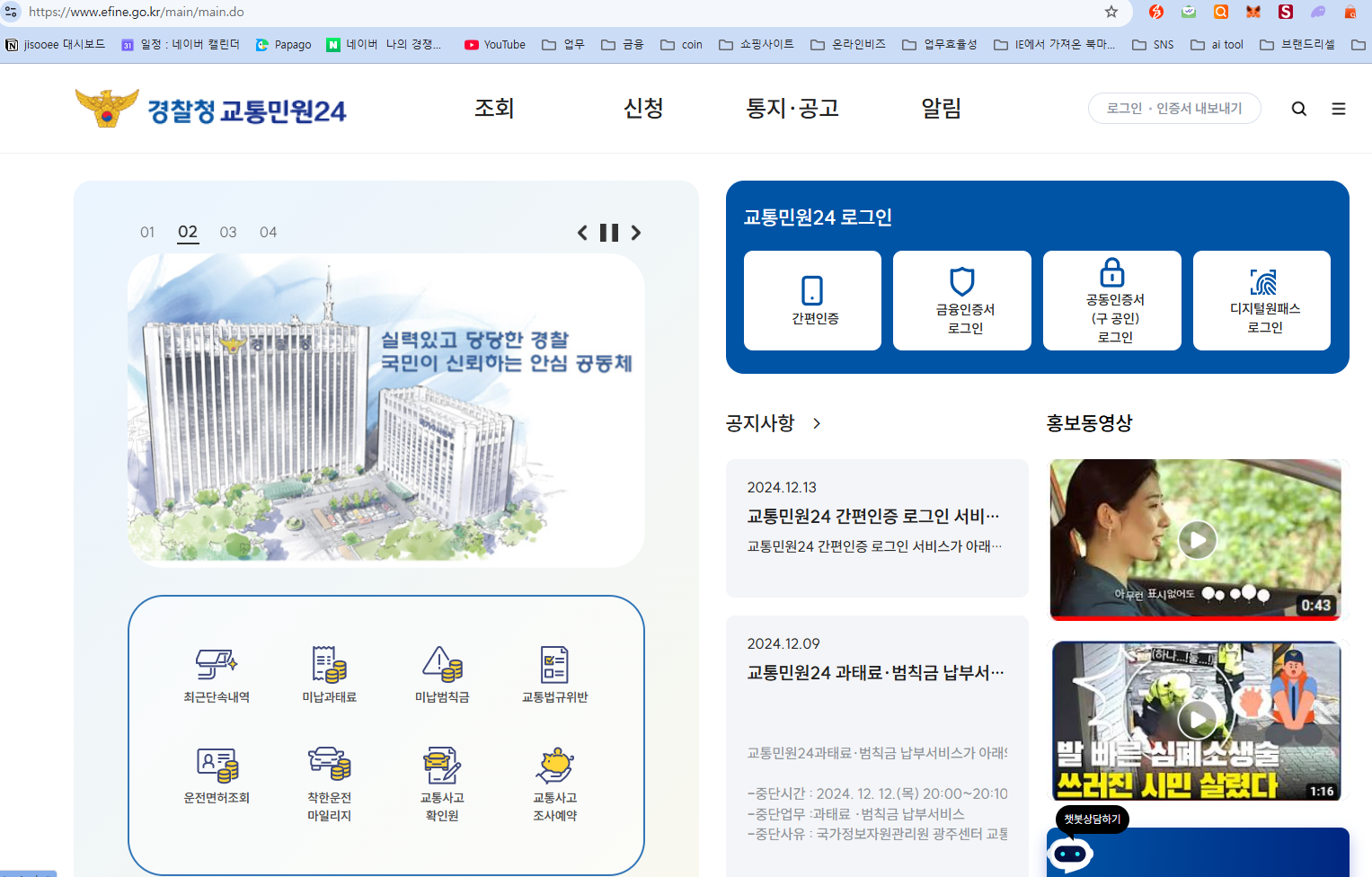This screenshot has height=877, width=1372.
Task: Open the 운전면허조회 icon shortcut
Action: pos(217,776)
